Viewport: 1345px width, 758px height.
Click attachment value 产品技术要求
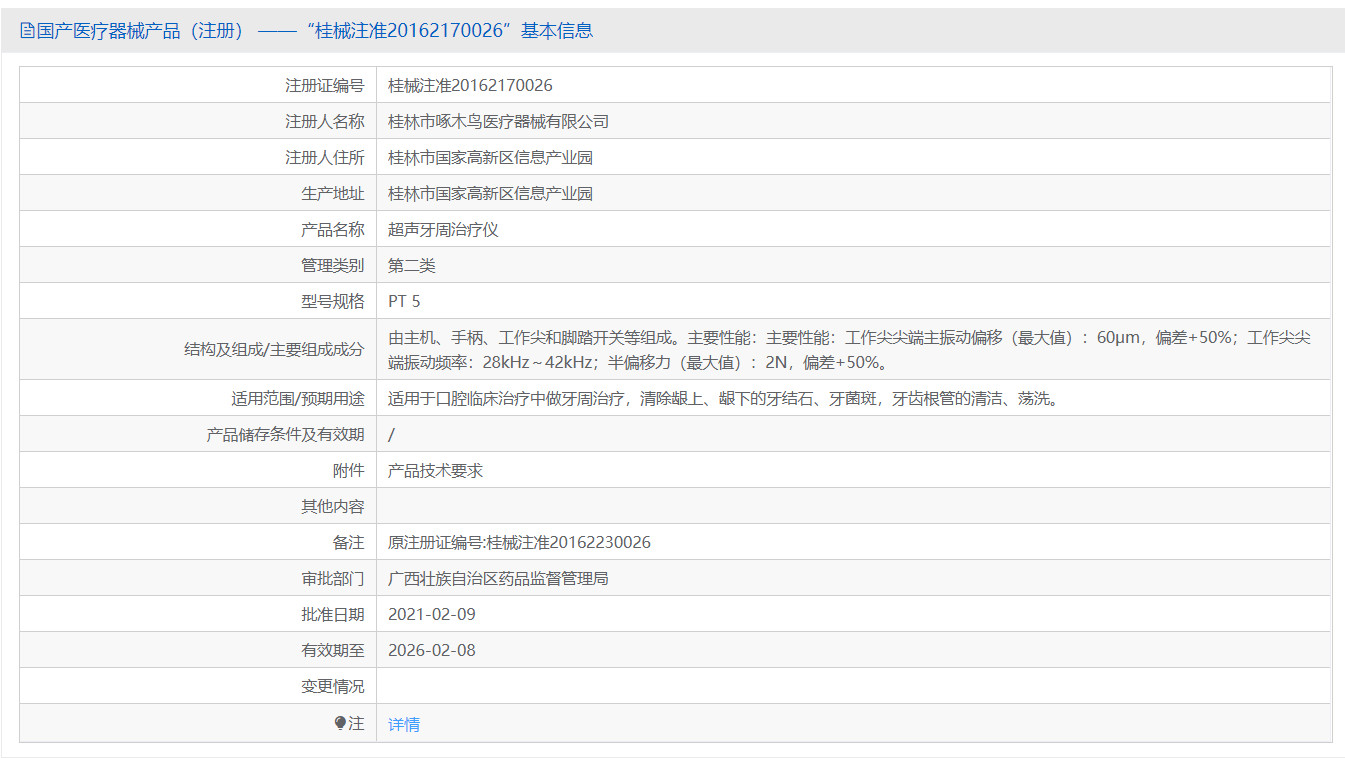(x=435, y=470)
